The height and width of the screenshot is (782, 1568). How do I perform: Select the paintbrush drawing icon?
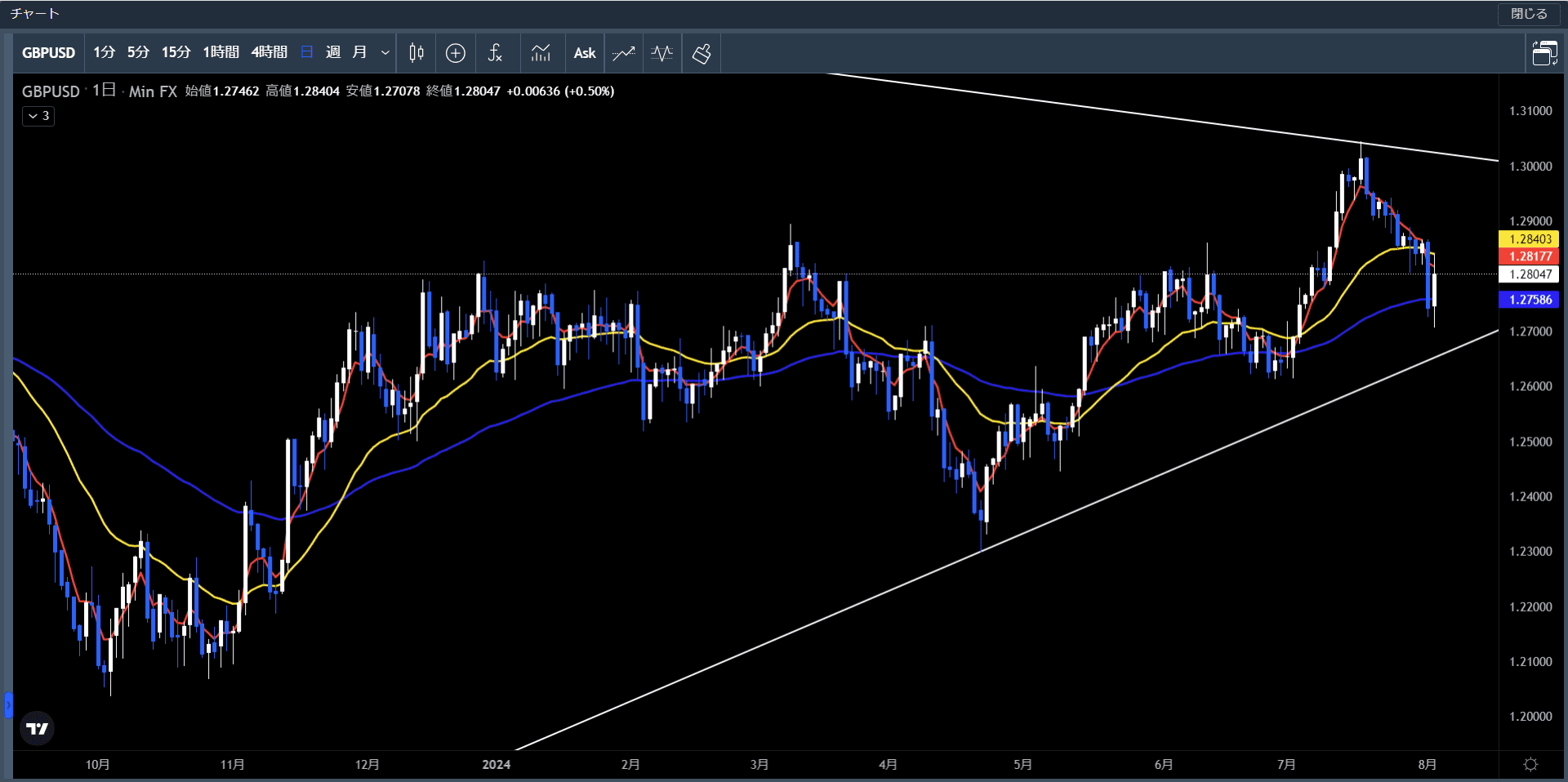pyautogui.click(x=702, y=53)
